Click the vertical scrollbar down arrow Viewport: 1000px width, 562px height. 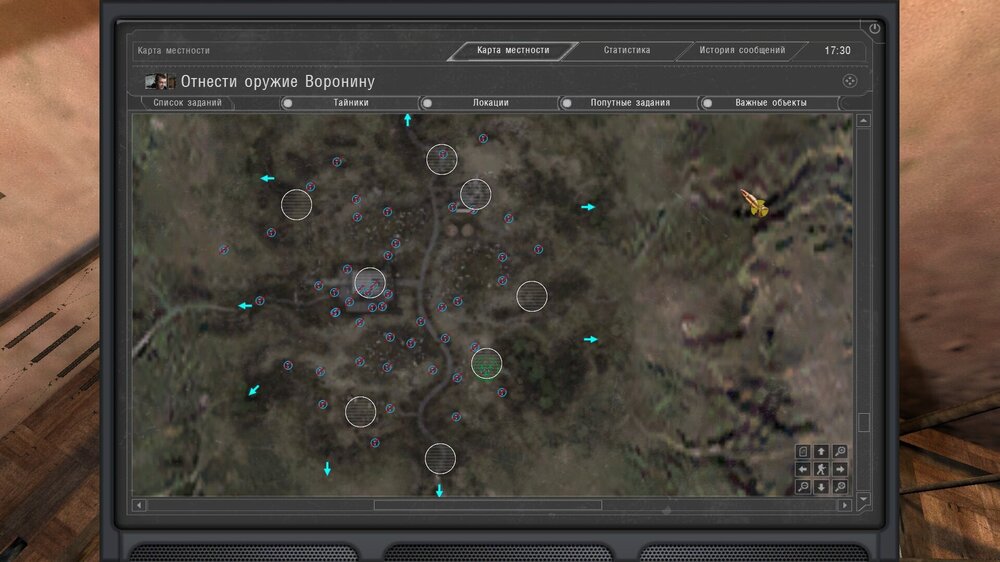(864, 499)
